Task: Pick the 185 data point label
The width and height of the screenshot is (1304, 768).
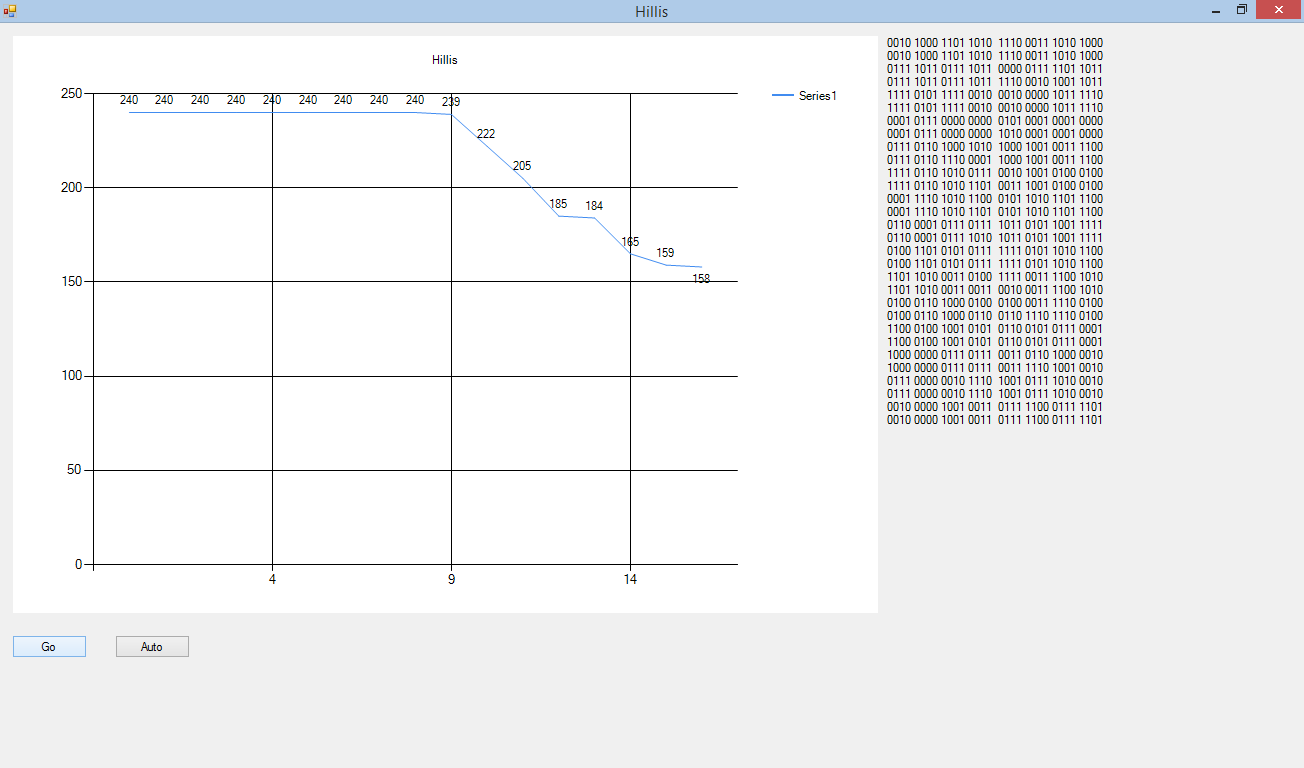Action: coord(558,204)
